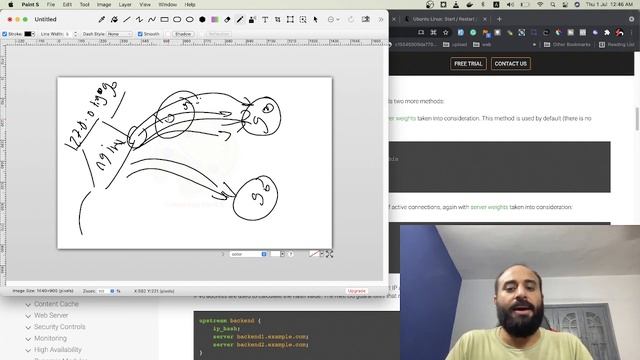Open the stroke color swatch
Image resolution: width=640 pixels, height=360 pixels.
tap(29, 34)
